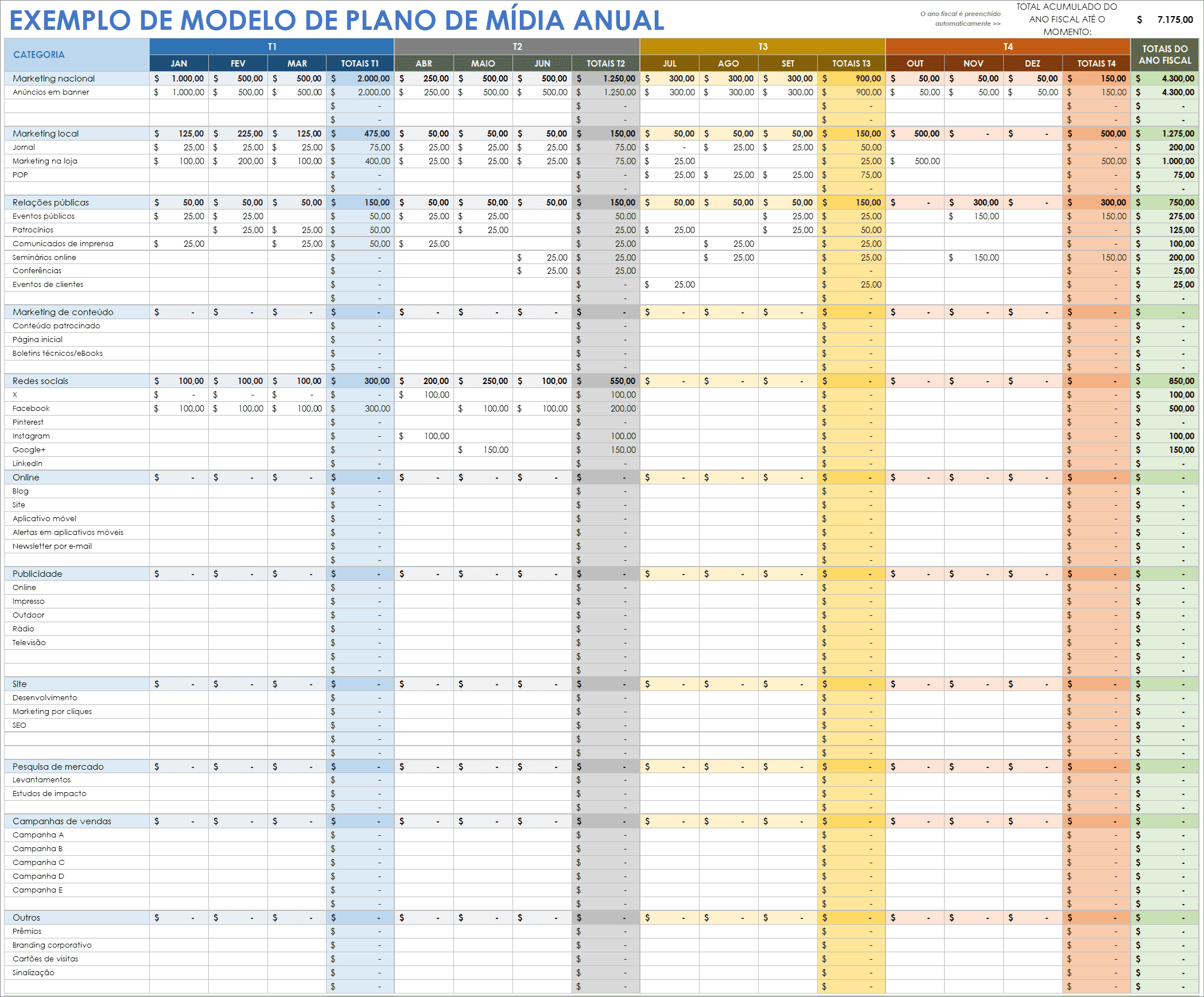
Task: Select the 'Google+' row label
Action: (29, 449)
